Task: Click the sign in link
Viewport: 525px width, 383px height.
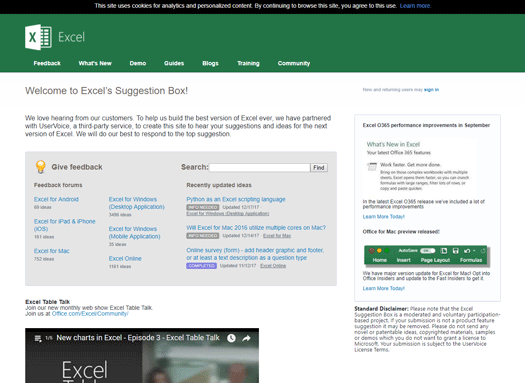Action: point(432,90)
